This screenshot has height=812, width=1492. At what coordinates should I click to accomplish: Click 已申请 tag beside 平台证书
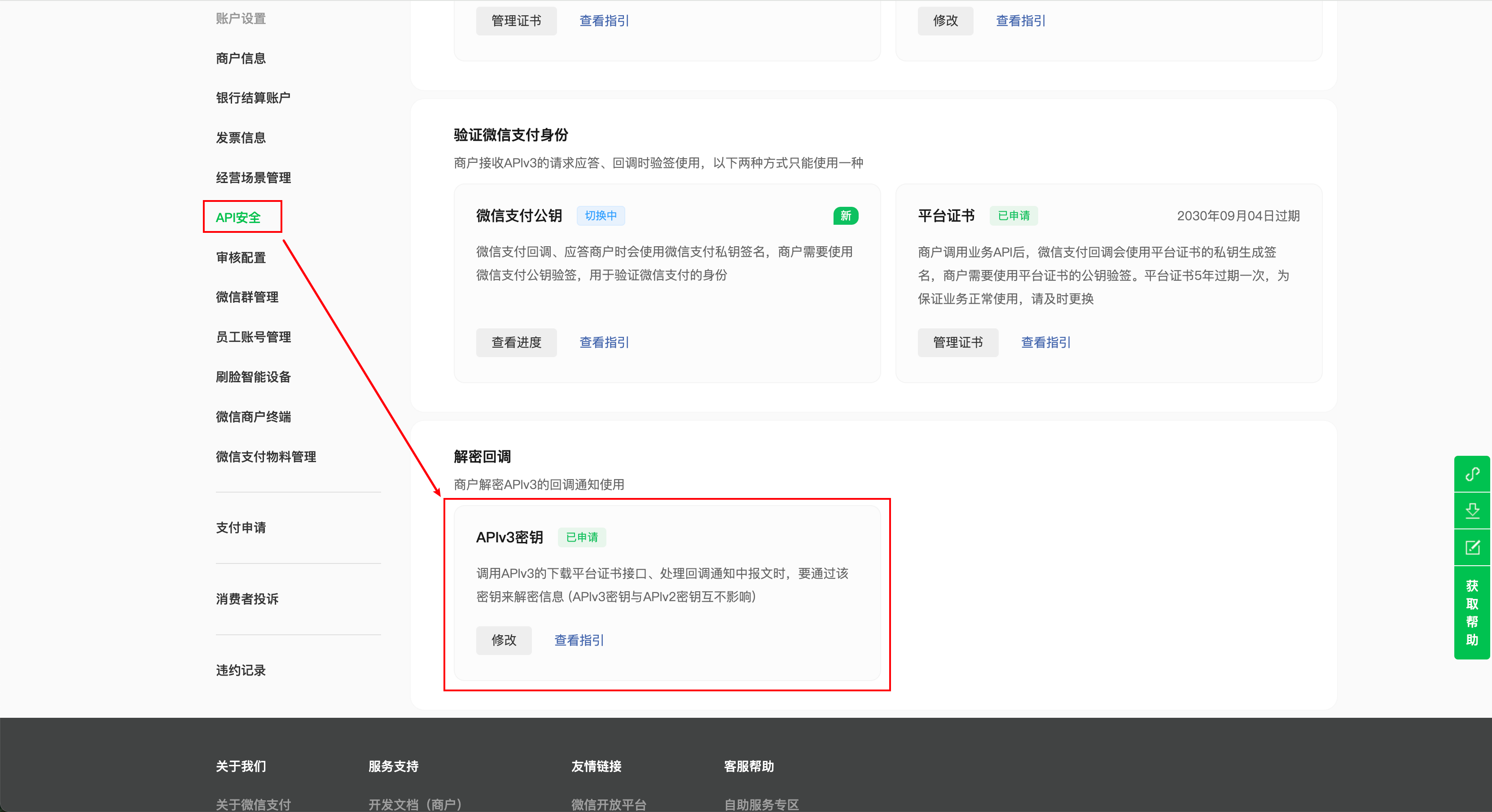click(1013, 216)
